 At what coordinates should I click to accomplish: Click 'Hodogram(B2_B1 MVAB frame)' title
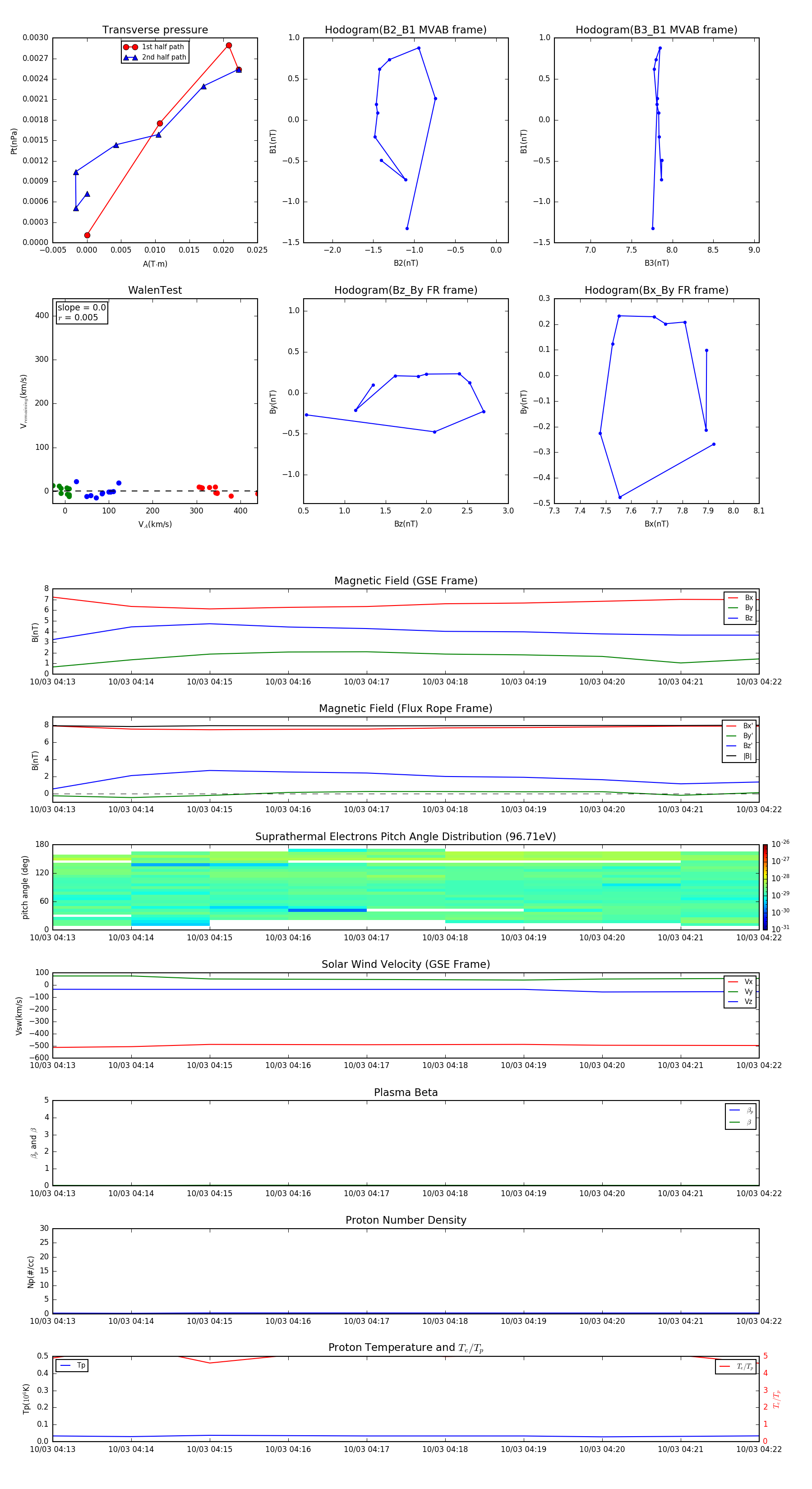click(x=406, y=30)
